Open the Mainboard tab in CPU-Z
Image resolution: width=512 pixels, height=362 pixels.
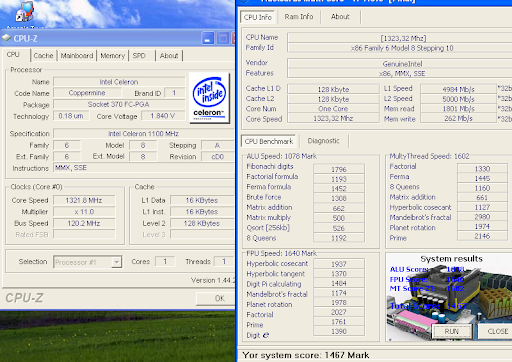pyautogui.click(x=77, y=56)
